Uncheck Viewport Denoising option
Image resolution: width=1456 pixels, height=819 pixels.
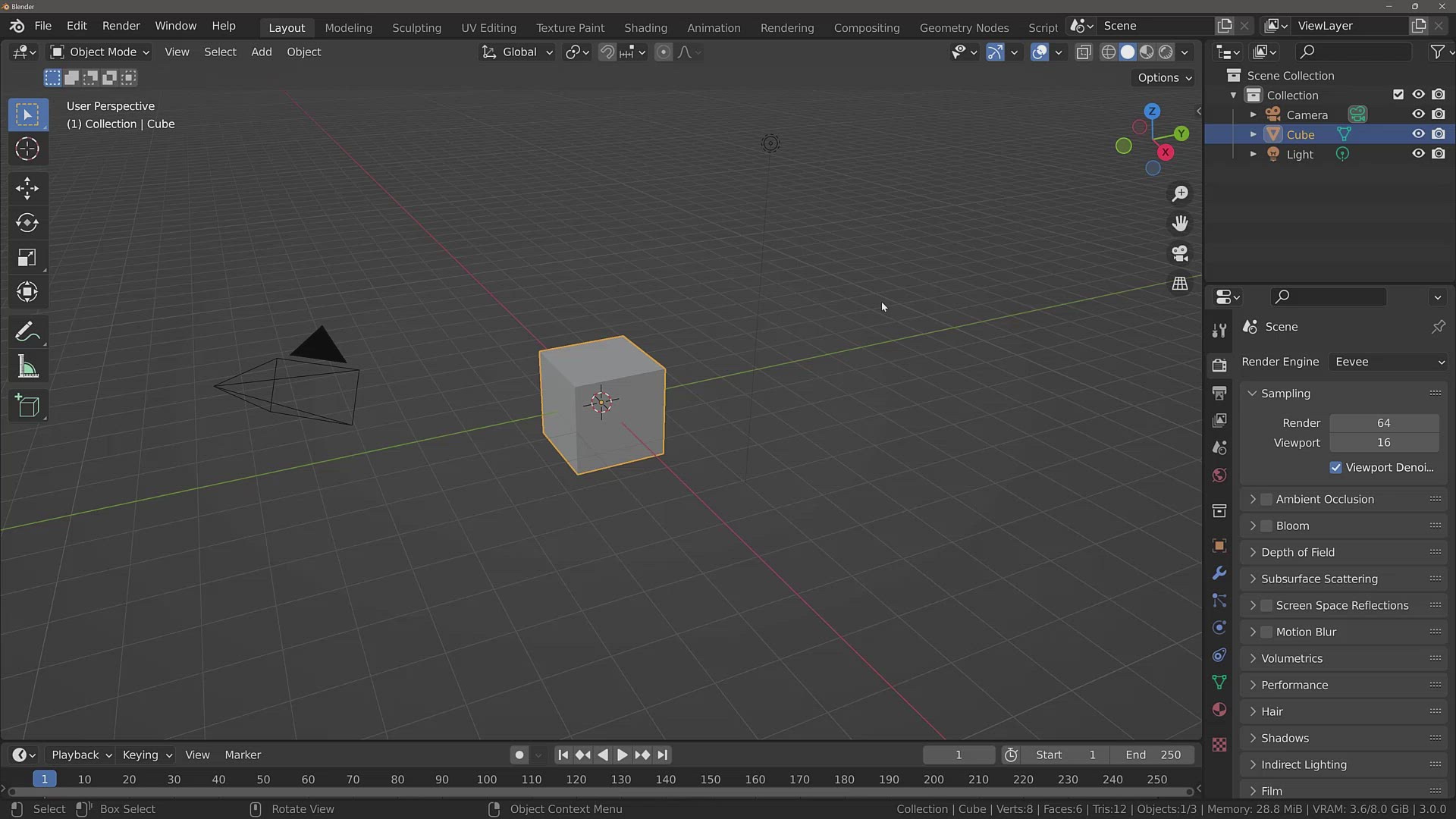coord(1336,468)
